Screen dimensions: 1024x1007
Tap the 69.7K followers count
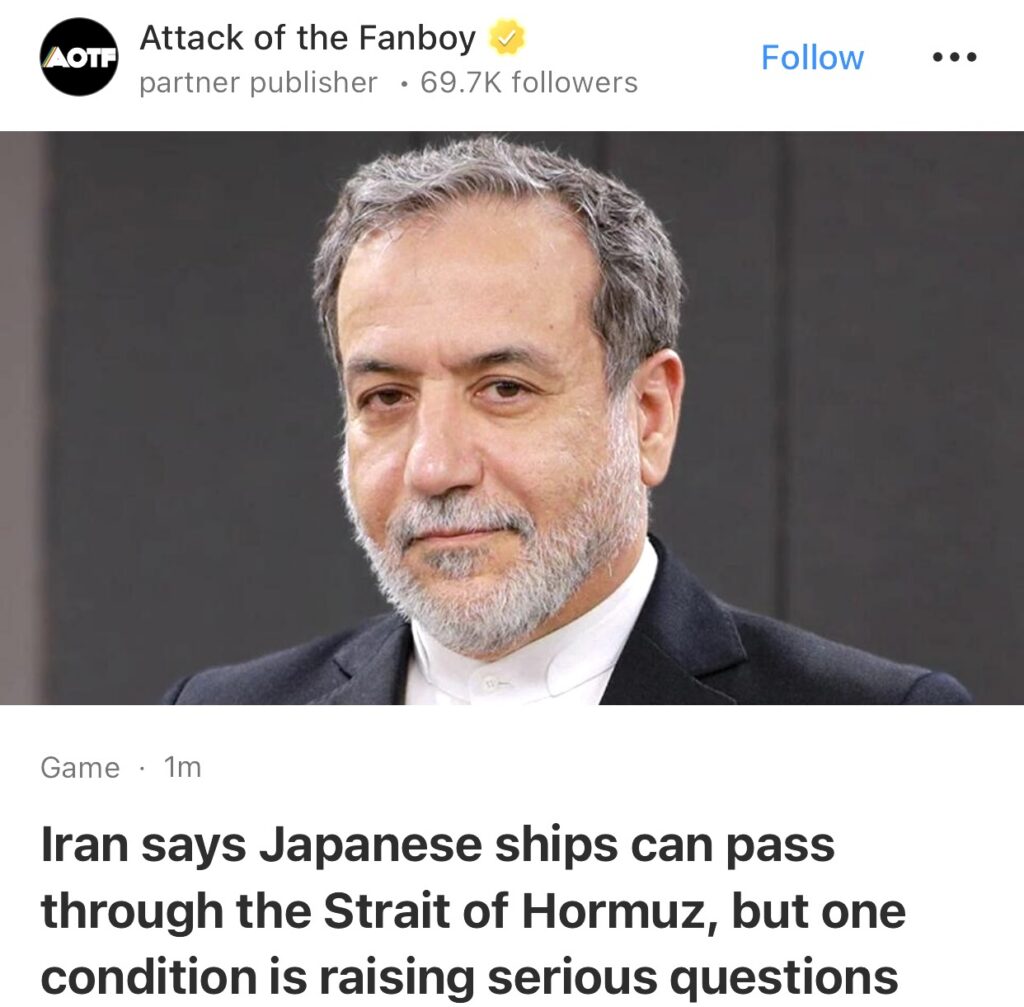coord(529,83)
